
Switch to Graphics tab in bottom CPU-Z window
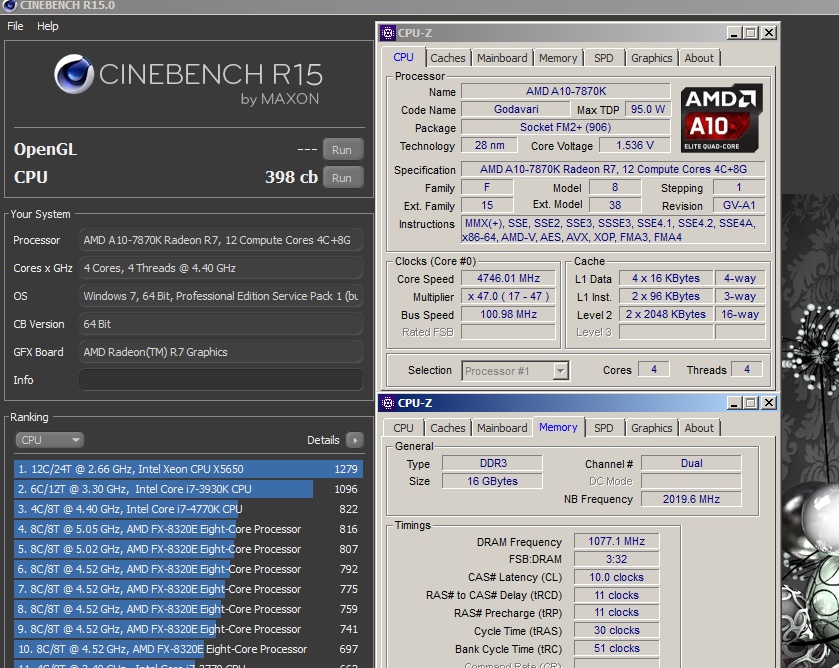(652, 428)
